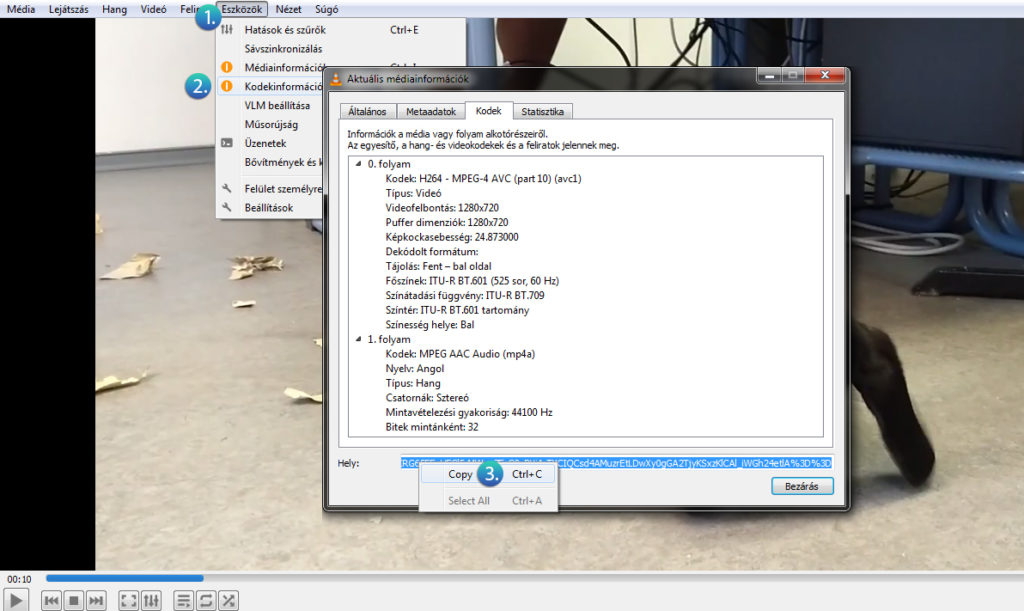This screenshot has width=1024, height=611.
Task: Select the Tájolás: Fent – bal oldal row
Action: (438, 266)
